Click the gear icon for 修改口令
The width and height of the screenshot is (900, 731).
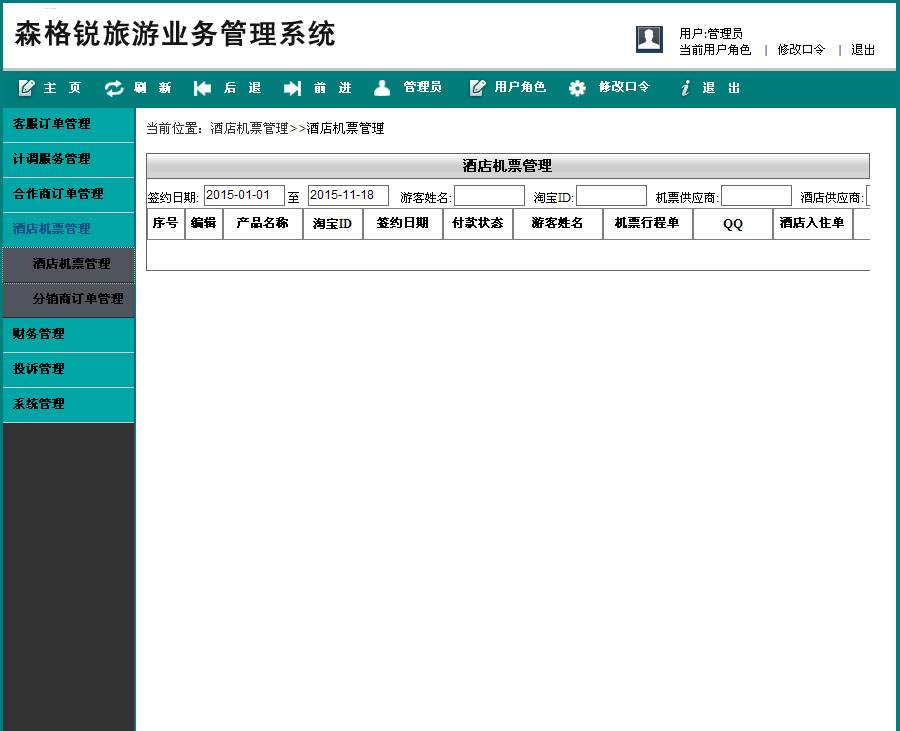coord(577,88)
